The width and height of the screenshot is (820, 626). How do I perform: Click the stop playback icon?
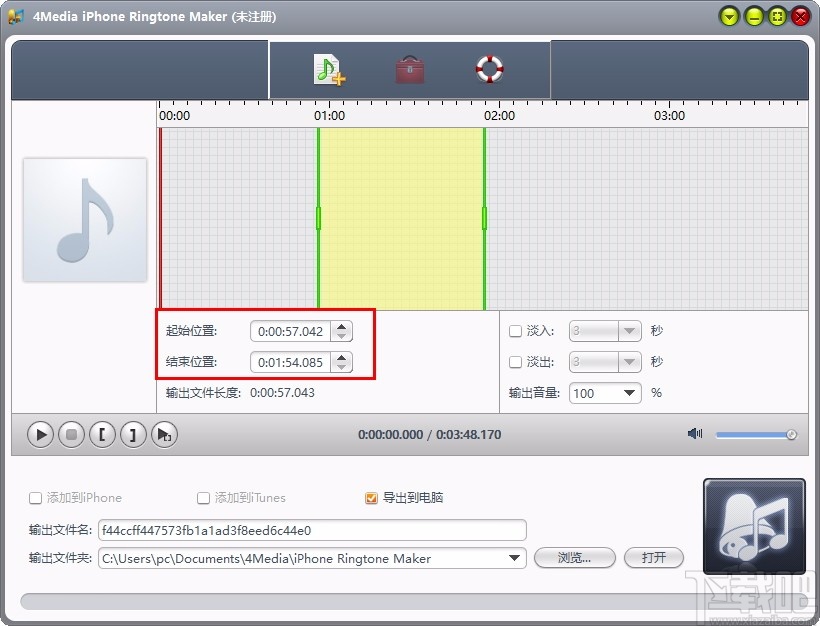coord(71,434)
